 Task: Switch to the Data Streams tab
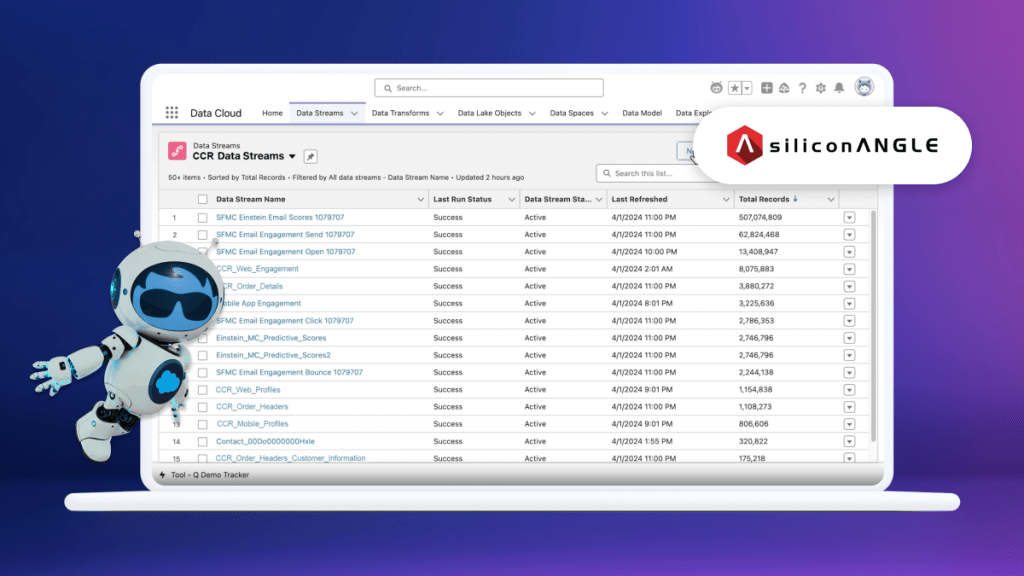pos(319,113)
